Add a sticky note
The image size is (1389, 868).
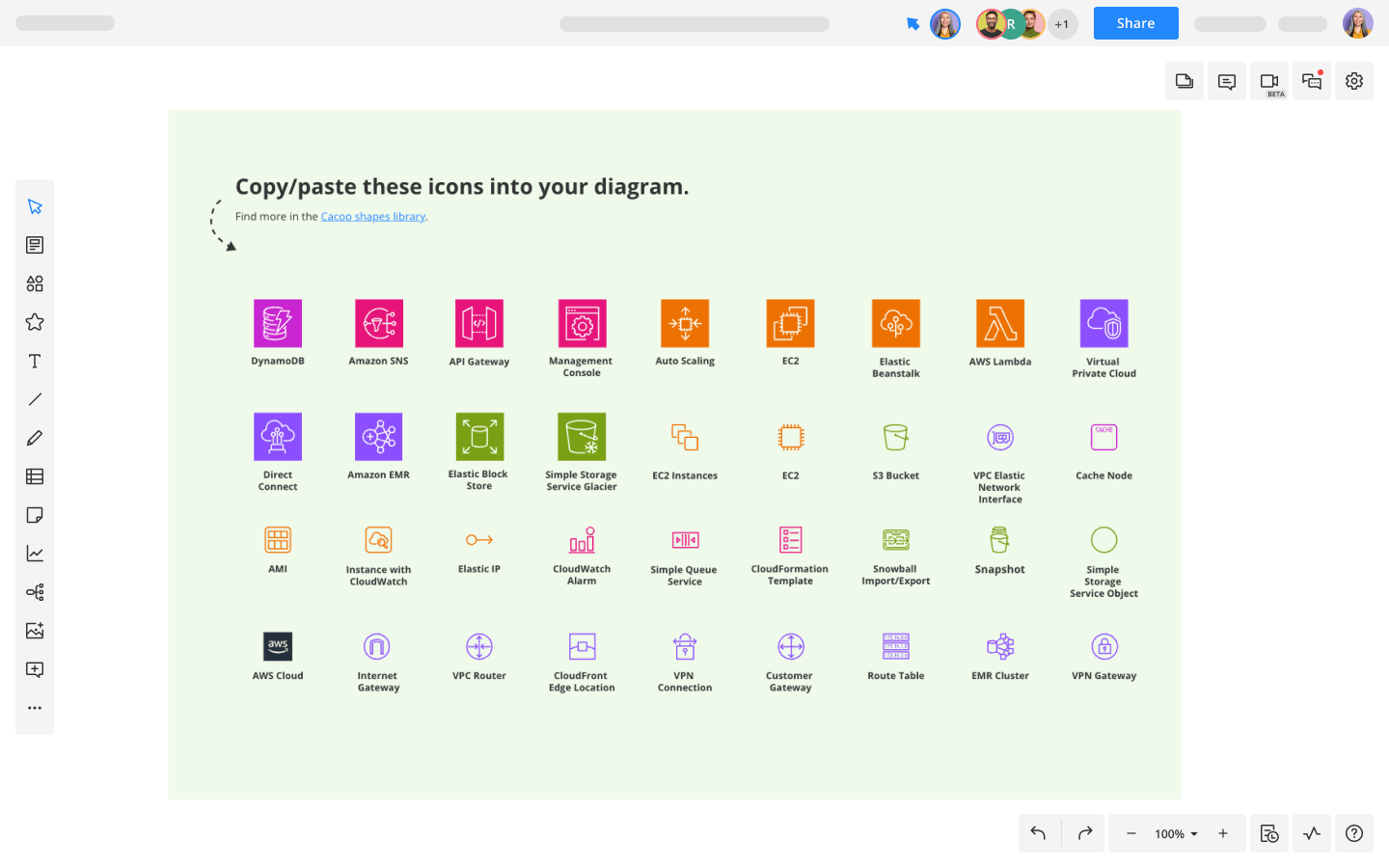click(x=35, y=515)
